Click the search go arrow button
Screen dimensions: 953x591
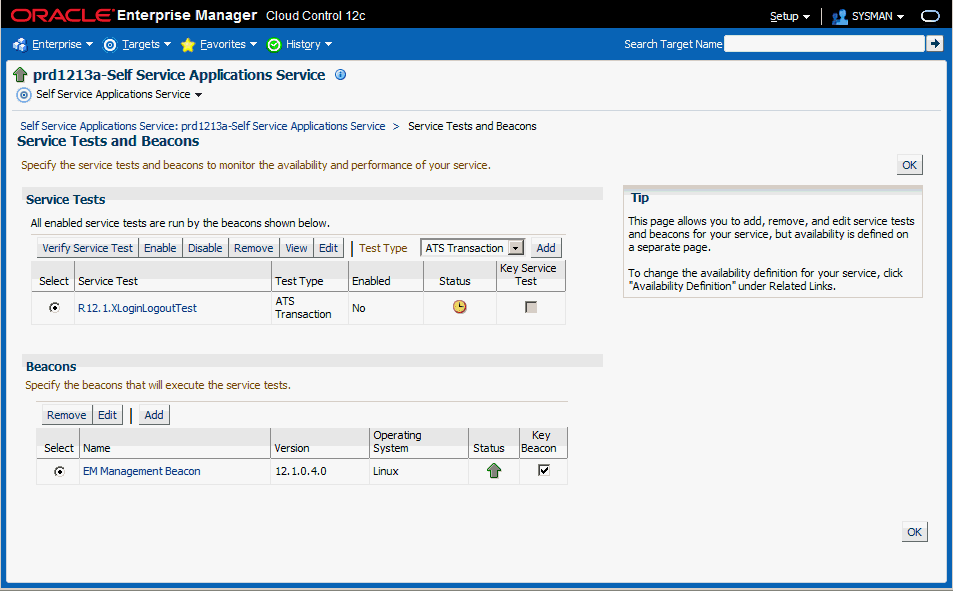935,44
